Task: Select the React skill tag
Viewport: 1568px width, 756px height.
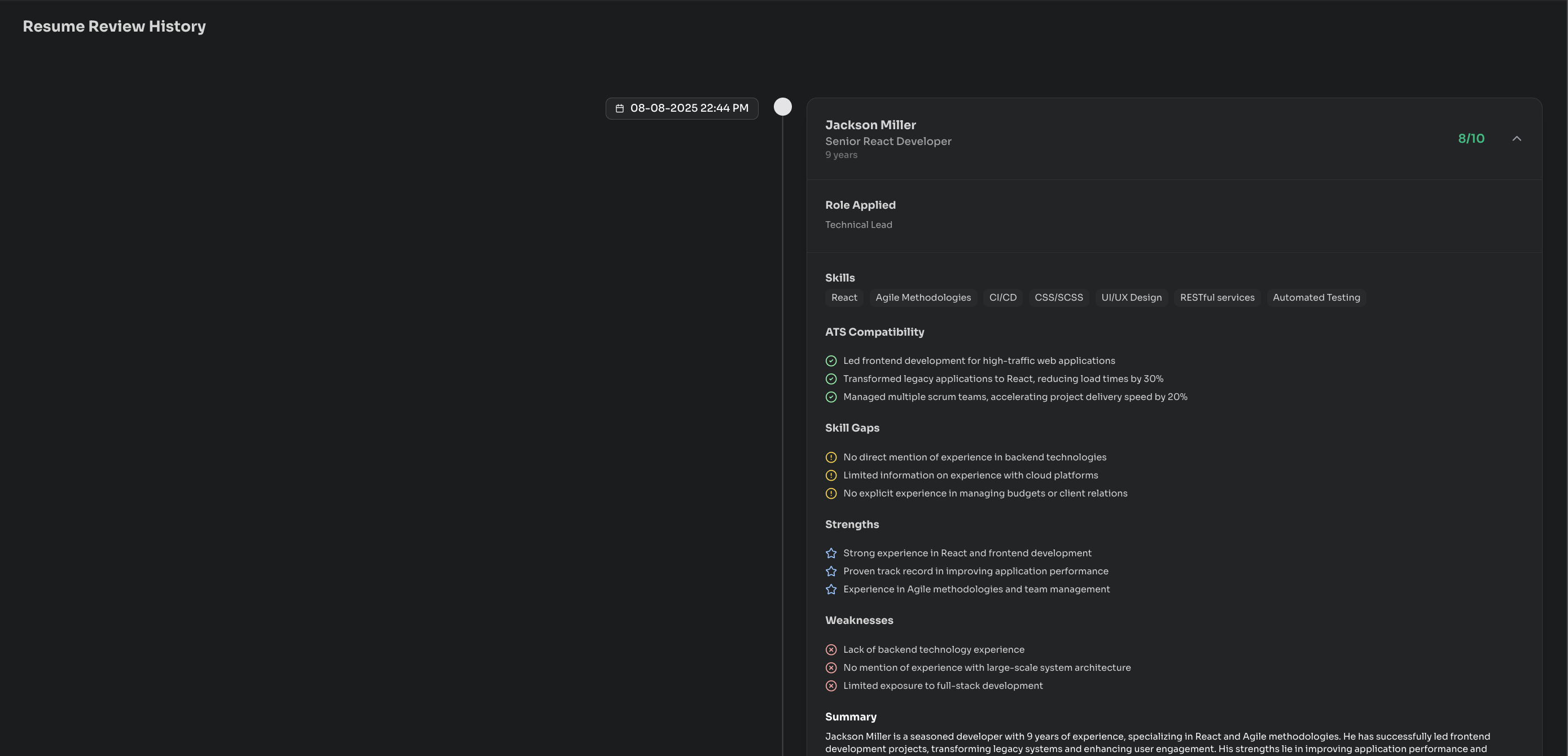Action: (x=844, y=298)
